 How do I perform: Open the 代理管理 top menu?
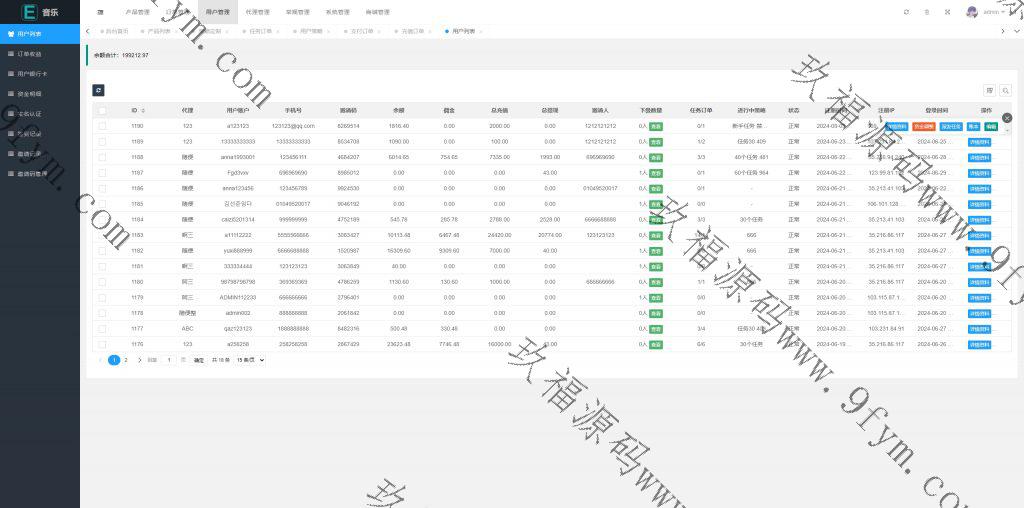pos(257,12)
